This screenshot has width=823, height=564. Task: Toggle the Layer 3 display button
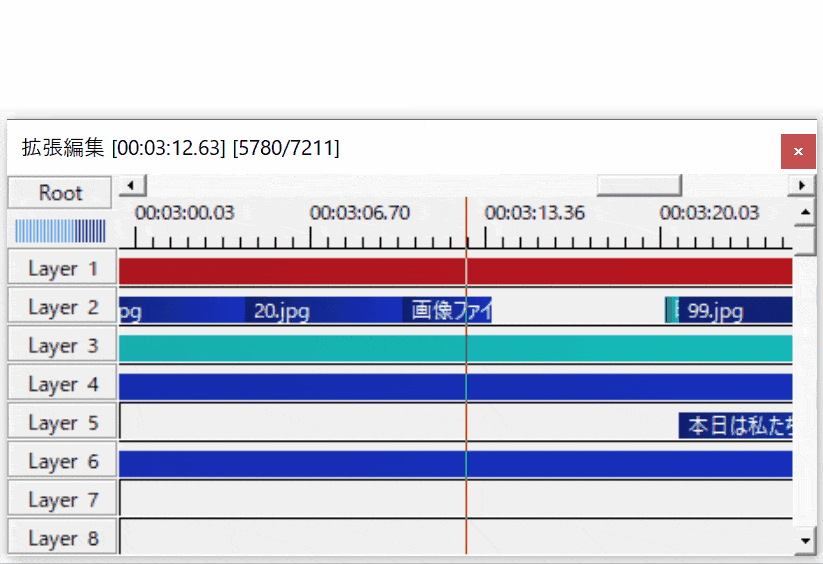coord(62,346)
